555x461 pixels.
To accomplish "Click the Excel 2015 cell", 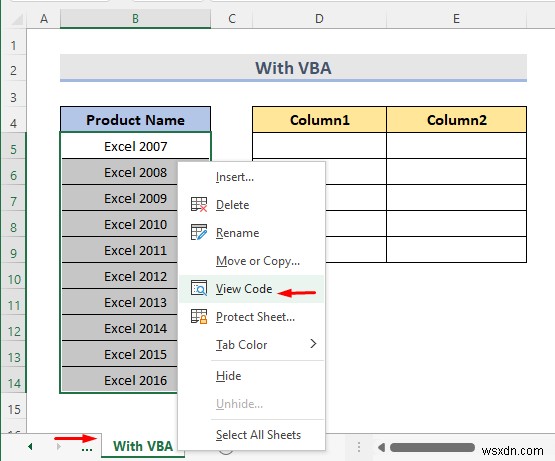I will (x=119, y=353).
